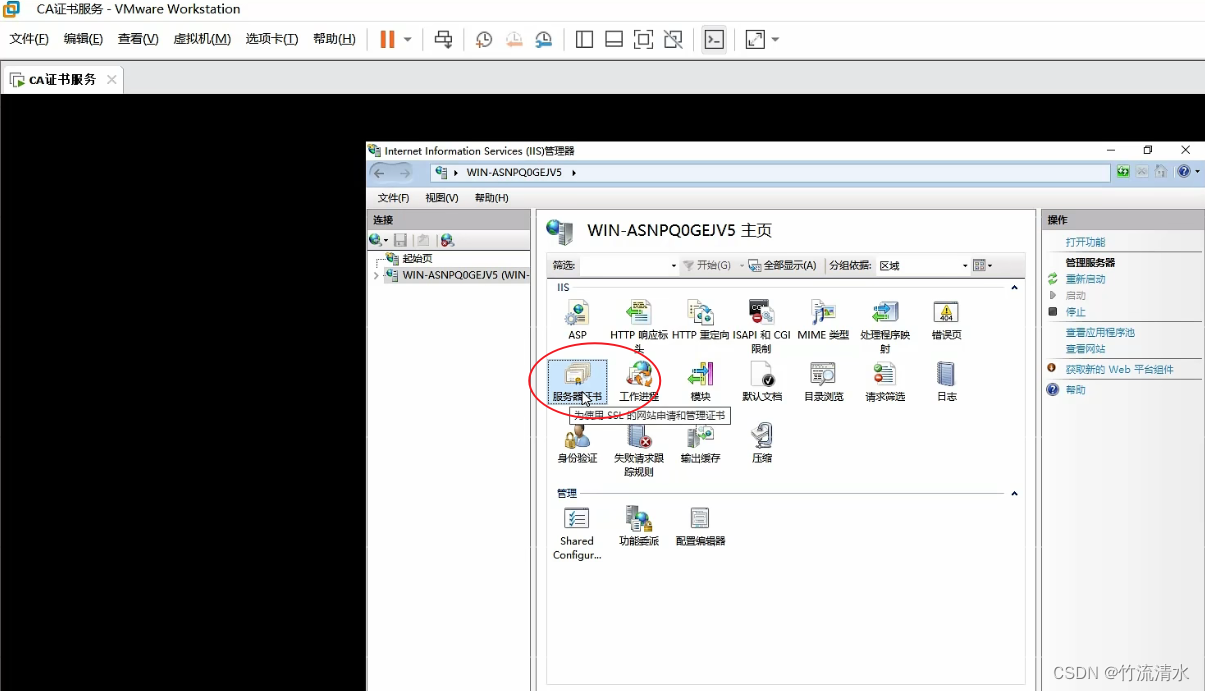Open the 失败请求跟踪规则 icon
This screenshot has height=691, width=1205.
click(638, 436)
